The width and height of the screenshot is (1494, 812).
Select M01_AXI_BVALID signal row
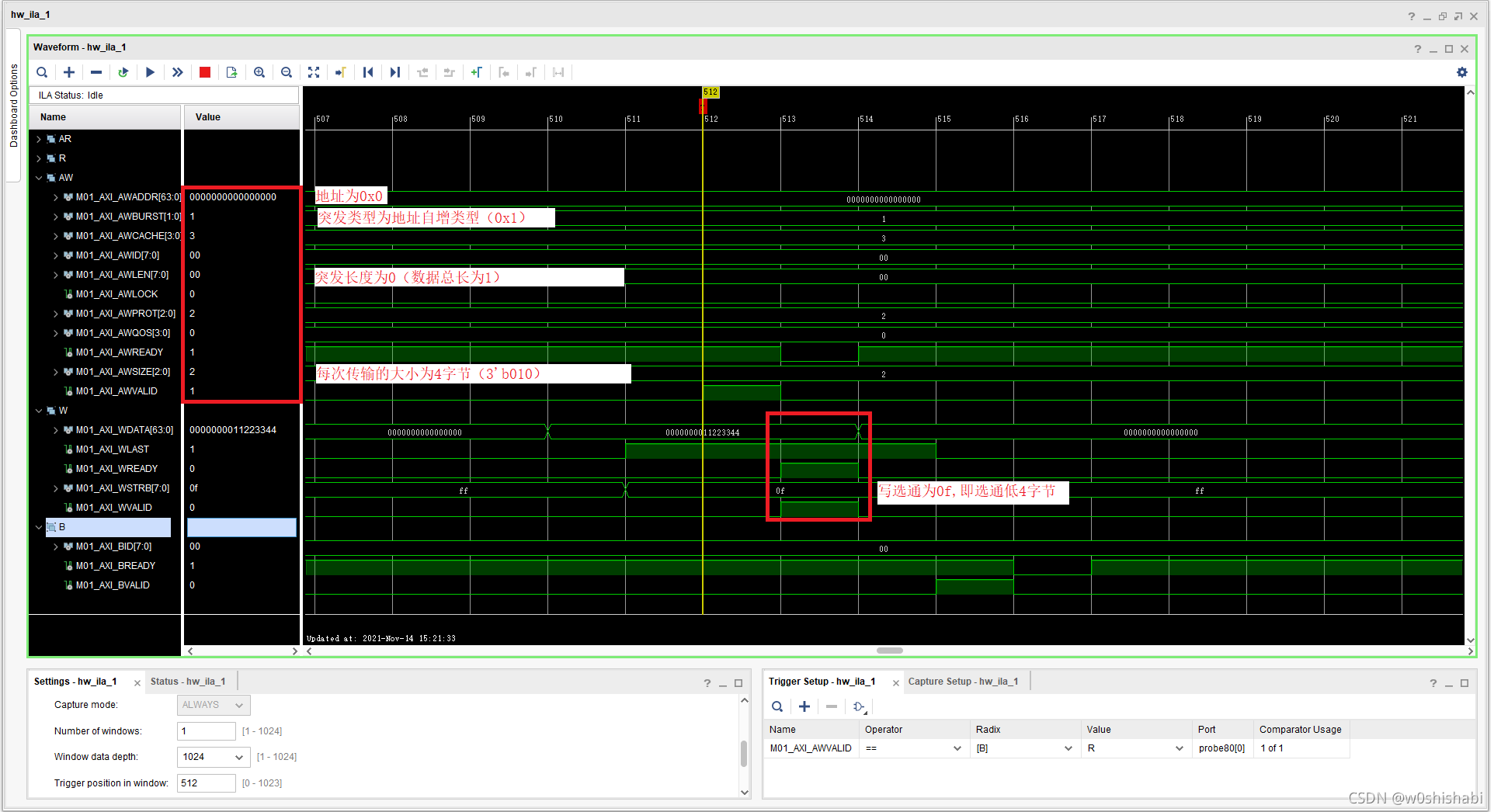tap(113, 585)
